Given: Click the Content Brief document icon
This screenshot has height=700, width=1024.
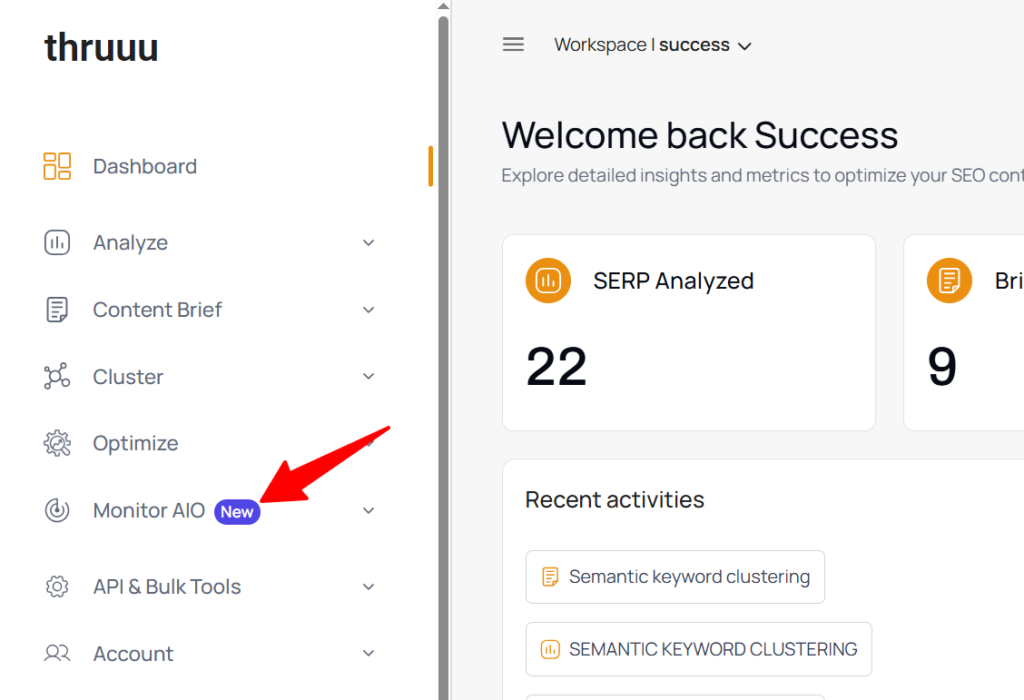Looking at the screenshot, I should click(x=57, y=310).
